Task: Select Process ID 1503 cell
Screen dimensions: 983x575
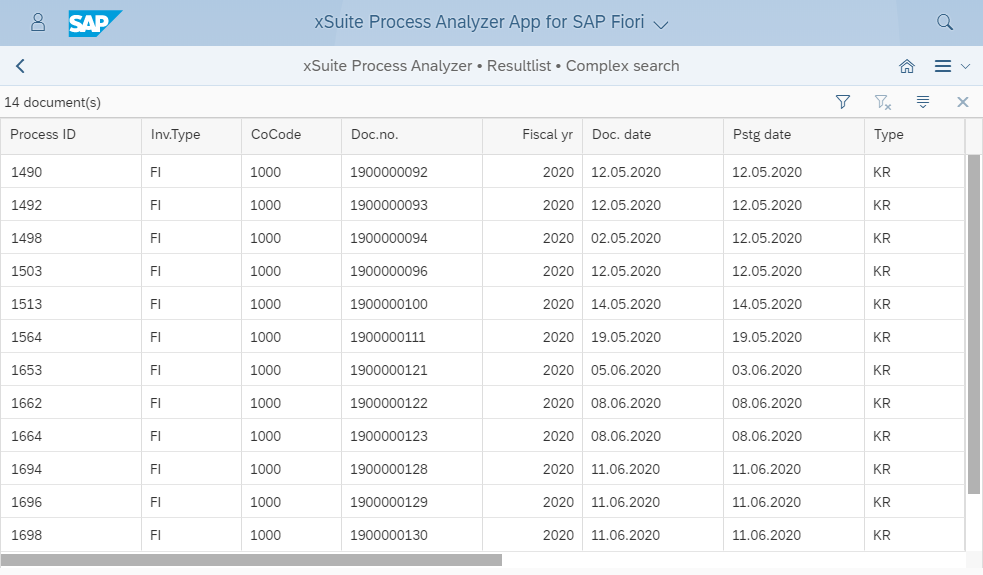Action: pyautogui.click(x=71, y=271)
